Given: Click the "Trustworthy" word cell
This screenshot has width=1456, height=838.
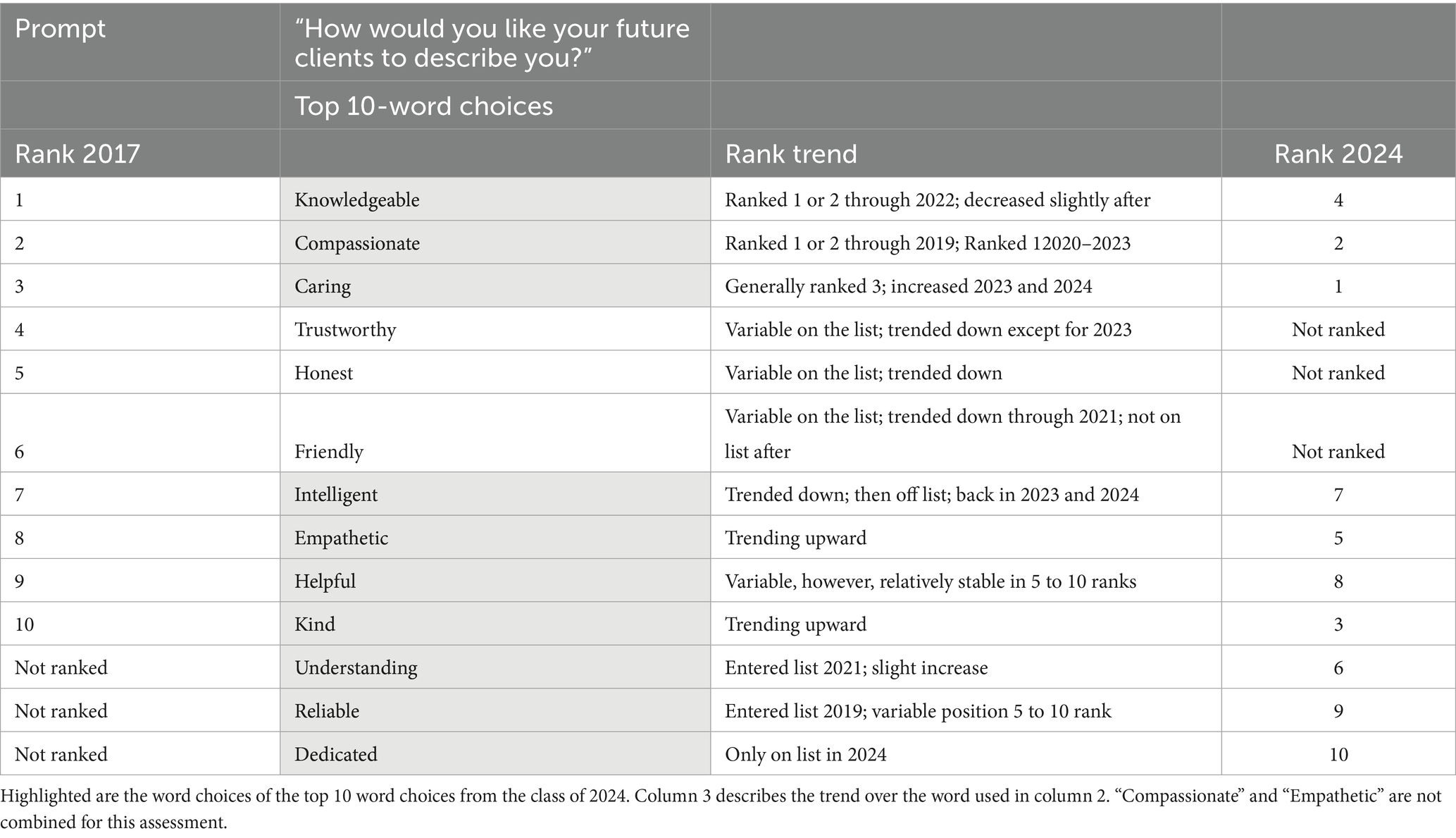Looking at the screenshot, I should click(x=345, y=329).
